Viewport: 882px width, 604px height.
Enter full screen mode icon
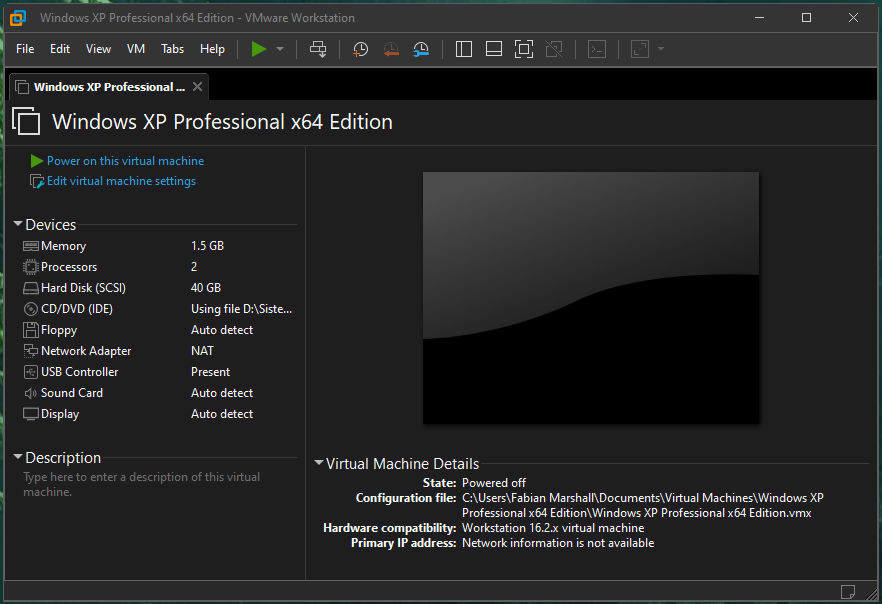(524, 49)
